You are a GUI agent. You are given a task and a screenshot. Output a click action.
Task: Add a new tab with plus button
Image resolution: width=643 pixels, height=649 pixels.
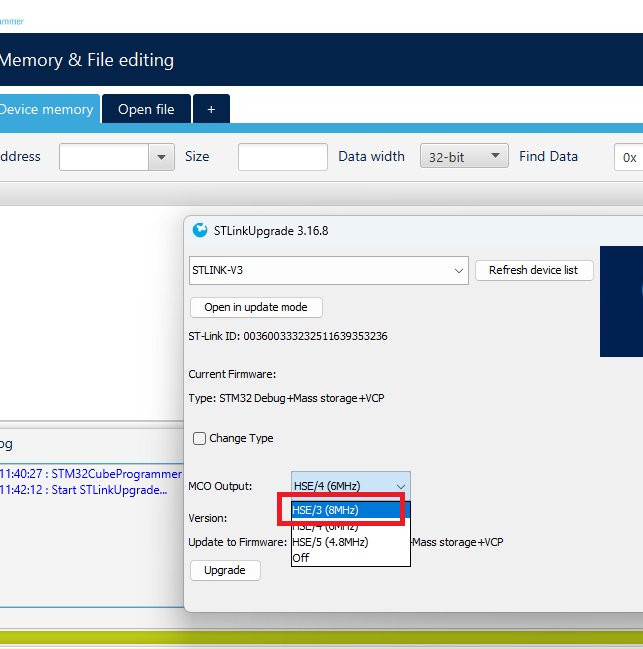point(211,109)
